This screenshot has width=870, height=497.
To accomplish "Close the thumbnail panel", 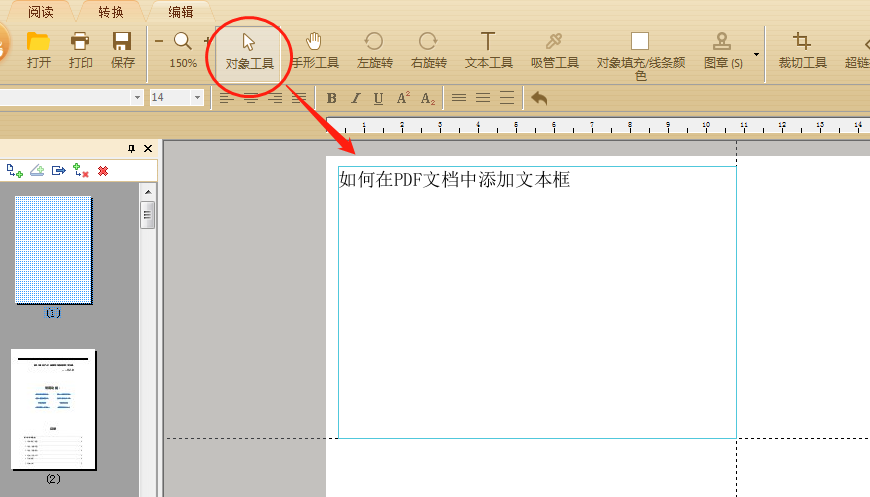I will 148,148.
